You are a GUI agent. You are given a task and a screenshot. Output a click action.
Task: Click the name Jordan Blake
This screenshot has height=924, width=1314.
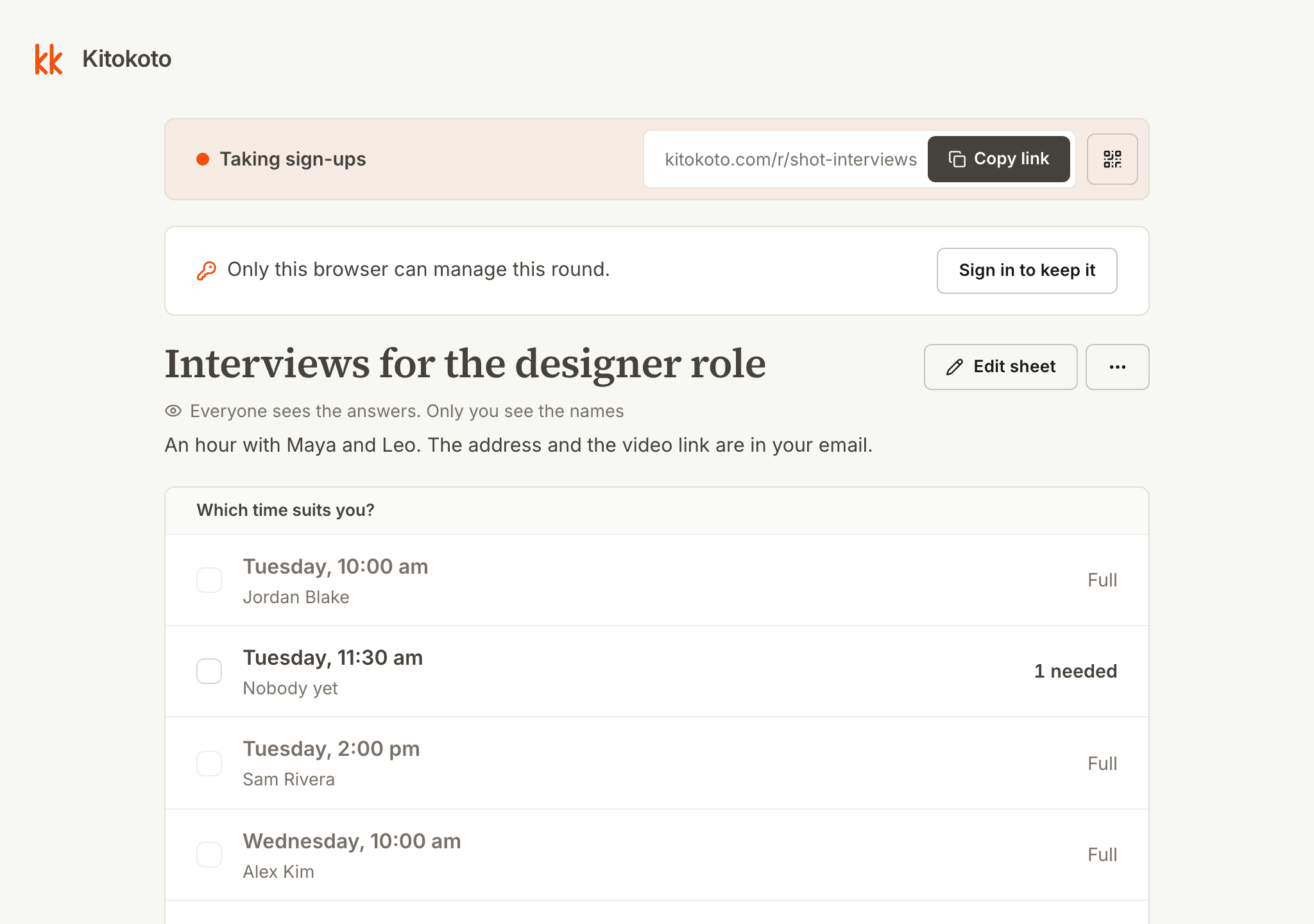[x=296, y=597]
